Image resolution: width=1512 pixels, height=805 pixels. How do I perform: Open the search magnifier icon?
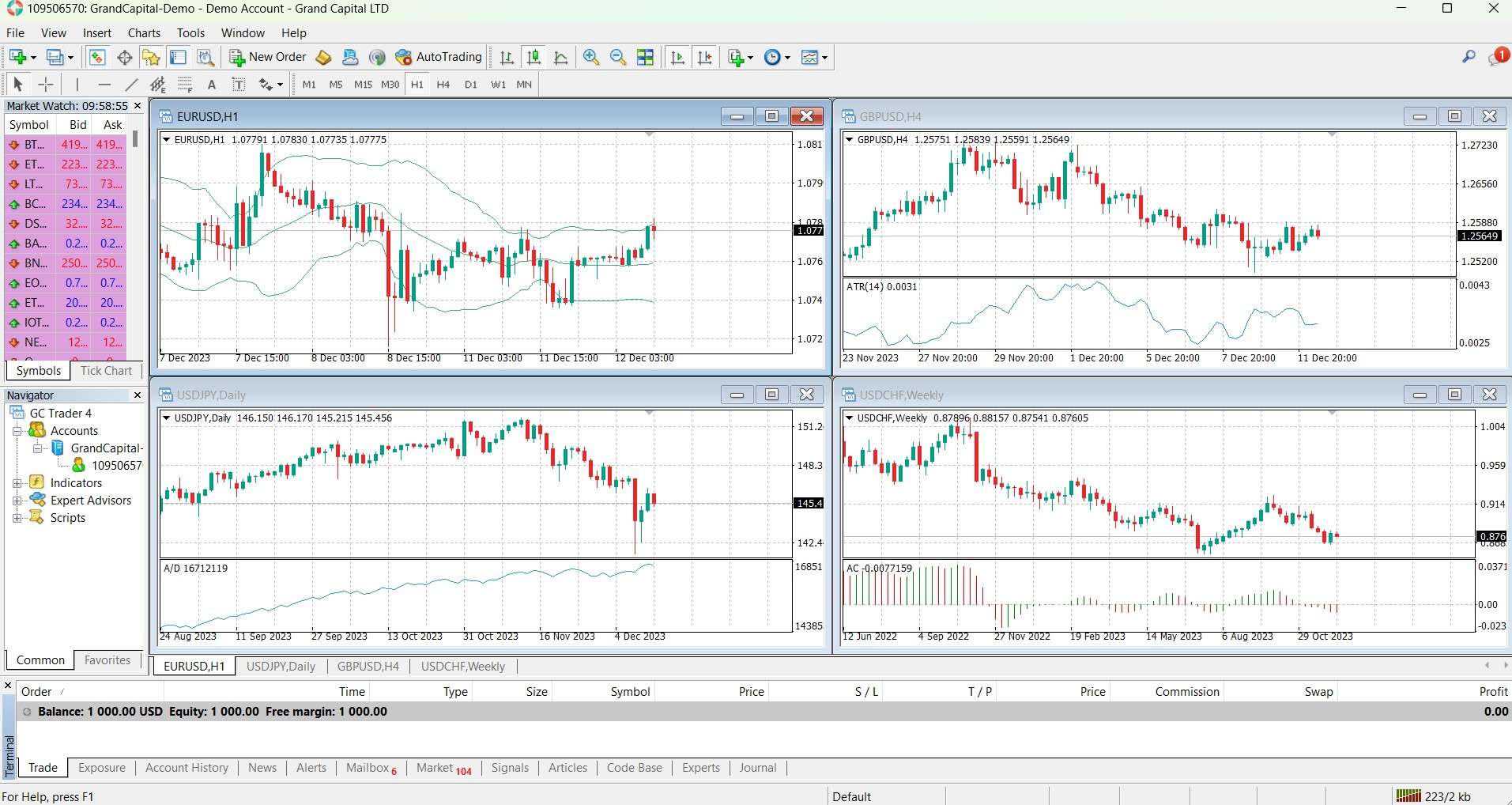[1469, 57]
